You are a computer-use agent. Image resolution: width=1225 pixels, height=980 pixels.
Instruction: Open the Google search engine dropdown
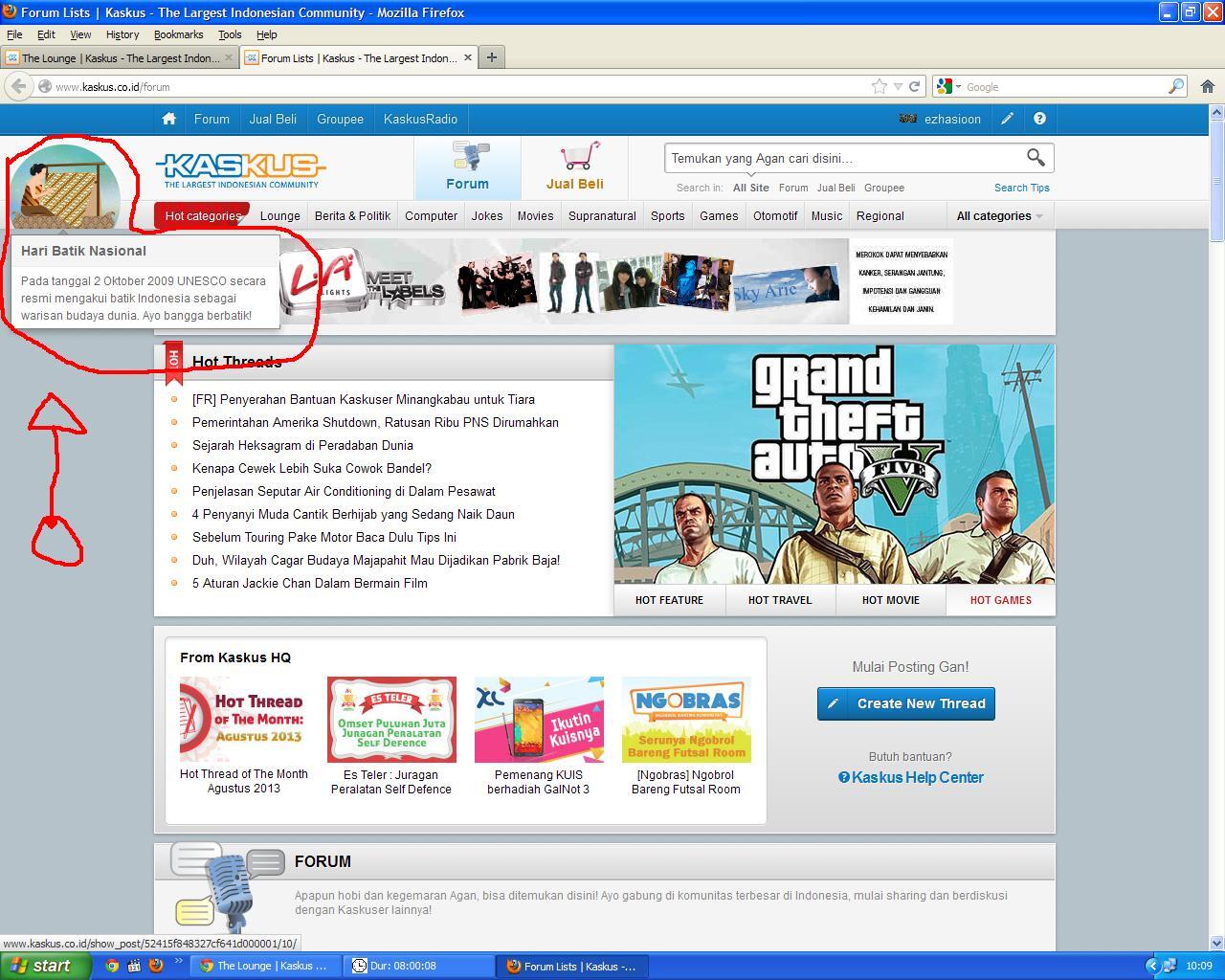click(948, 86)
